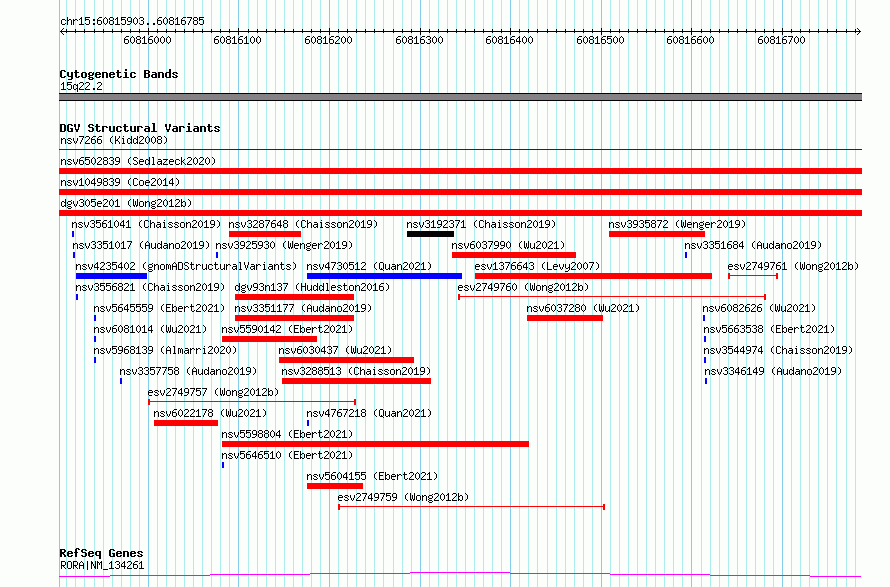Click the nsv6081014 (Wu2021) label
The height and width of the screenshot is (587, 890).
coord(150,329)
